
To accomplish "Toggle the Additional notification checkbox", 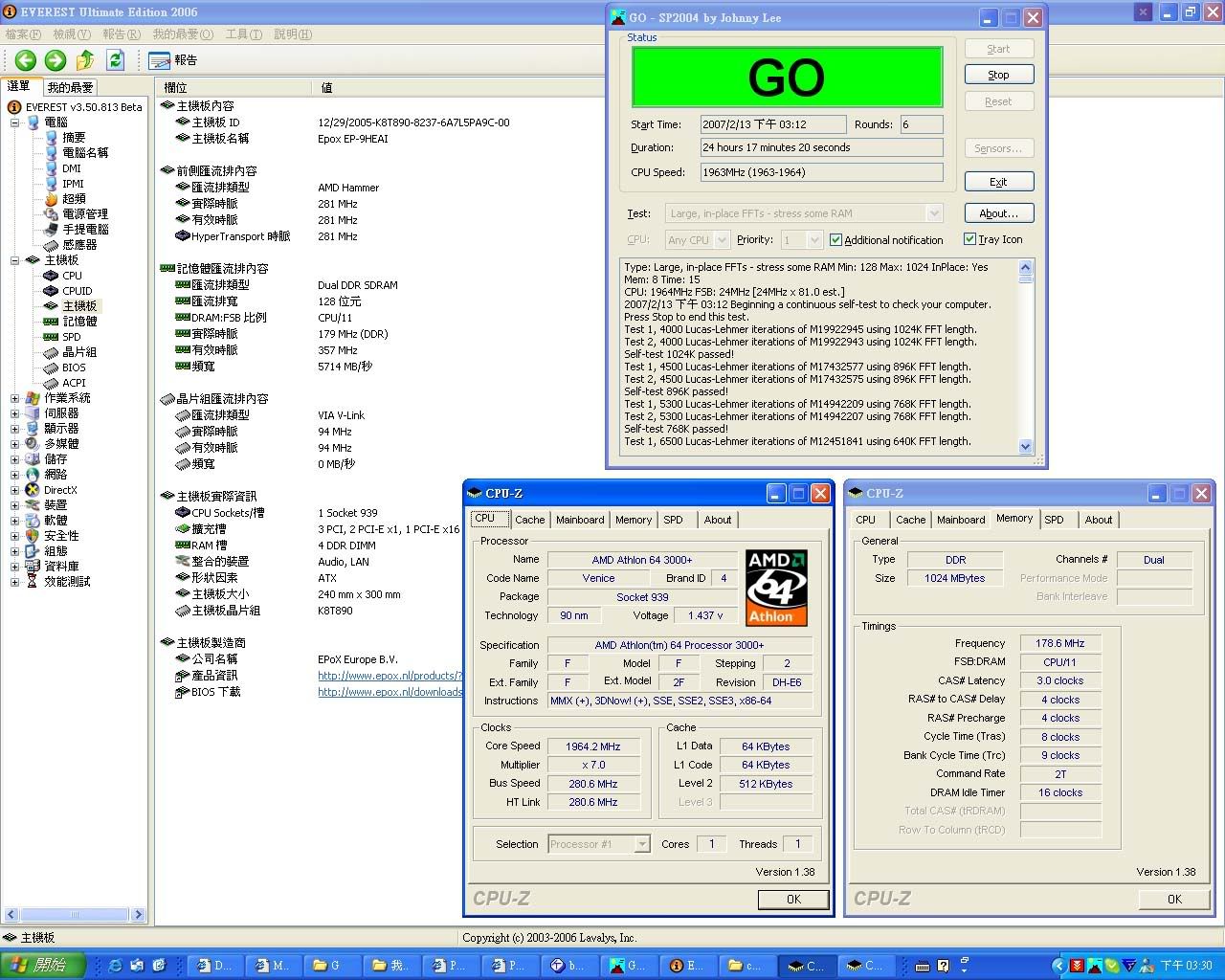I will [835, 240].
